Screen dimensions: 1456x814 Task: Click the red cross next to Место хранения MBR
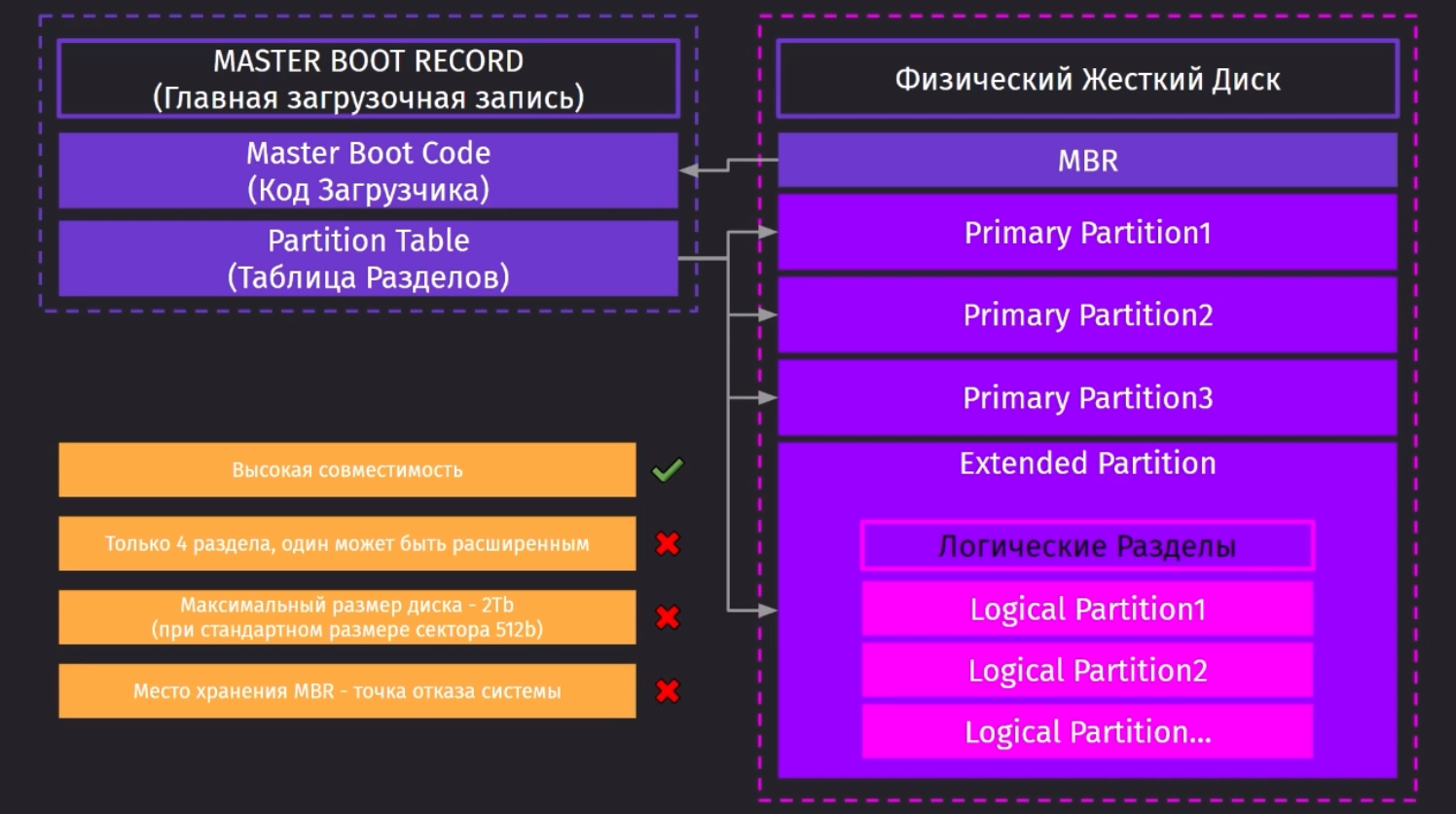[x=668, y=691]
